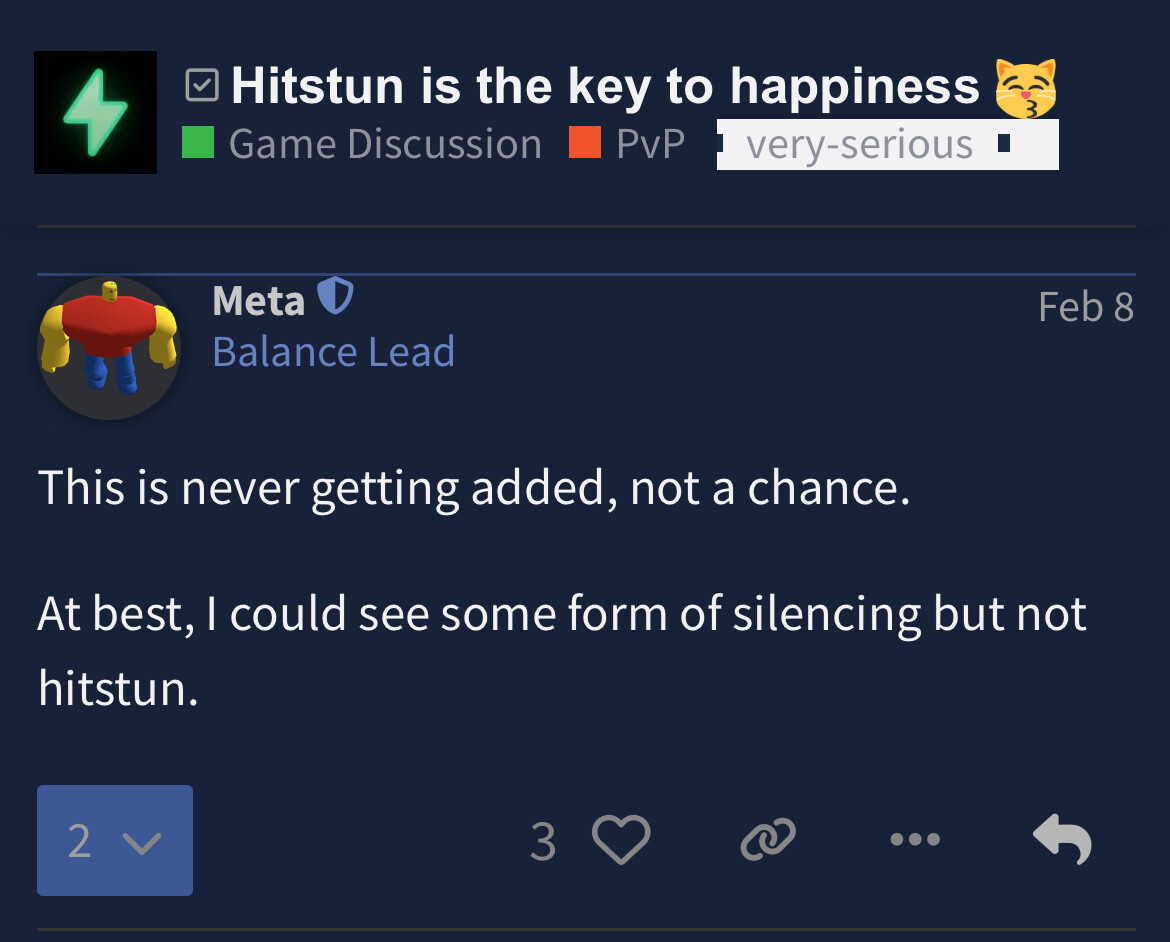Click the Feb 8 post date
The width and height of the screenshot is (1170, 942).
point(1086,307)
